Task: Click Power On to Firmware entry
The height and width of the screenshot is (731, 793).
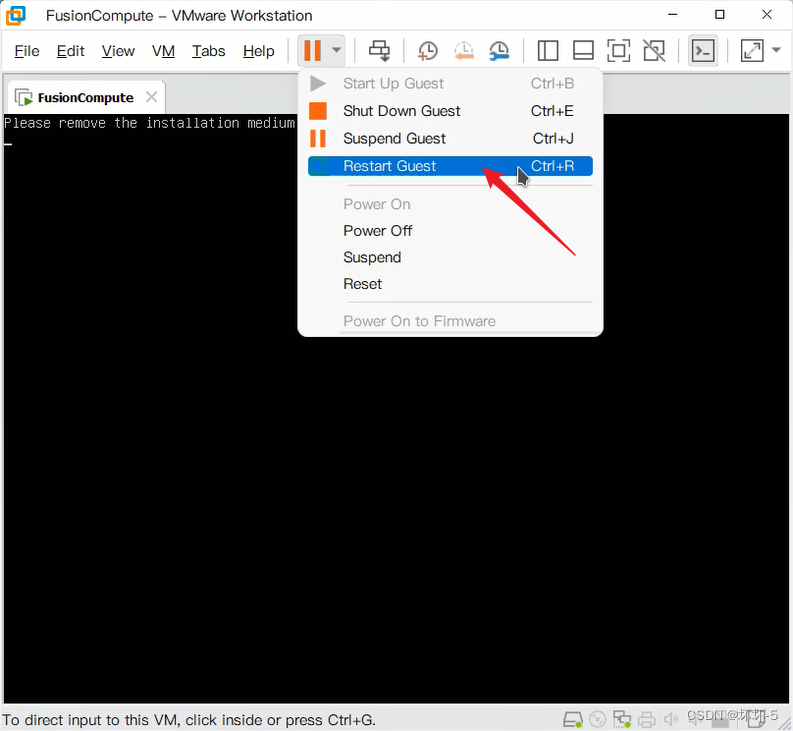Action: (450, 321)
